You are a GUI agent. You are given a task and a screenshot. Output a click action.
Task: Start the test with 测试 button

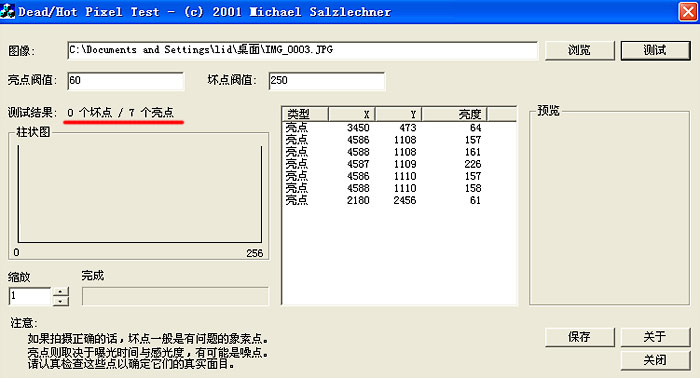point(655,50)
